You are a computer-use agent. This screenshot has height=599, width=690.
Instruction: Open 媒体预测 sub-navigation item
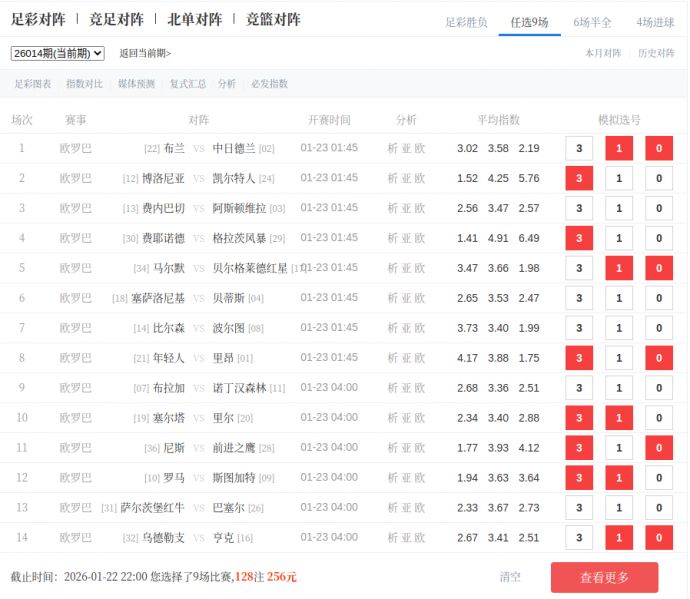(x=136, y=84)
